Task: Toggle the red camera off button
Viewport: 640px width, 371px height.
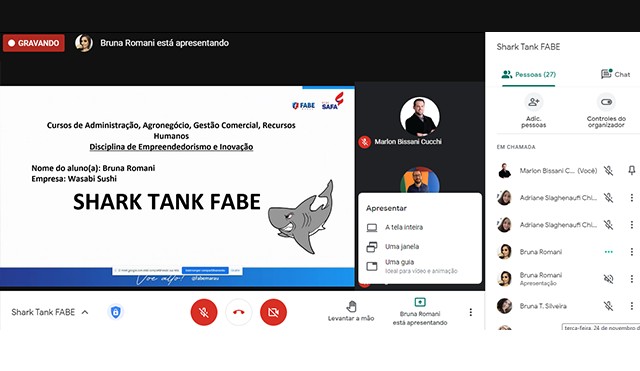Action: point(273,312)
